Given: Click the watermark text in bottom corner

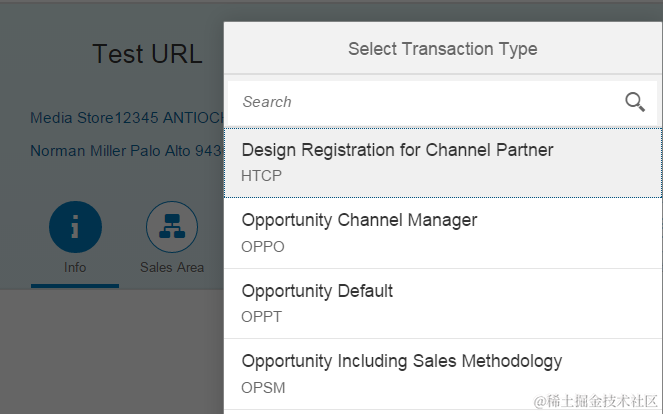Looking at the screenshot, I should pos(595,401).
